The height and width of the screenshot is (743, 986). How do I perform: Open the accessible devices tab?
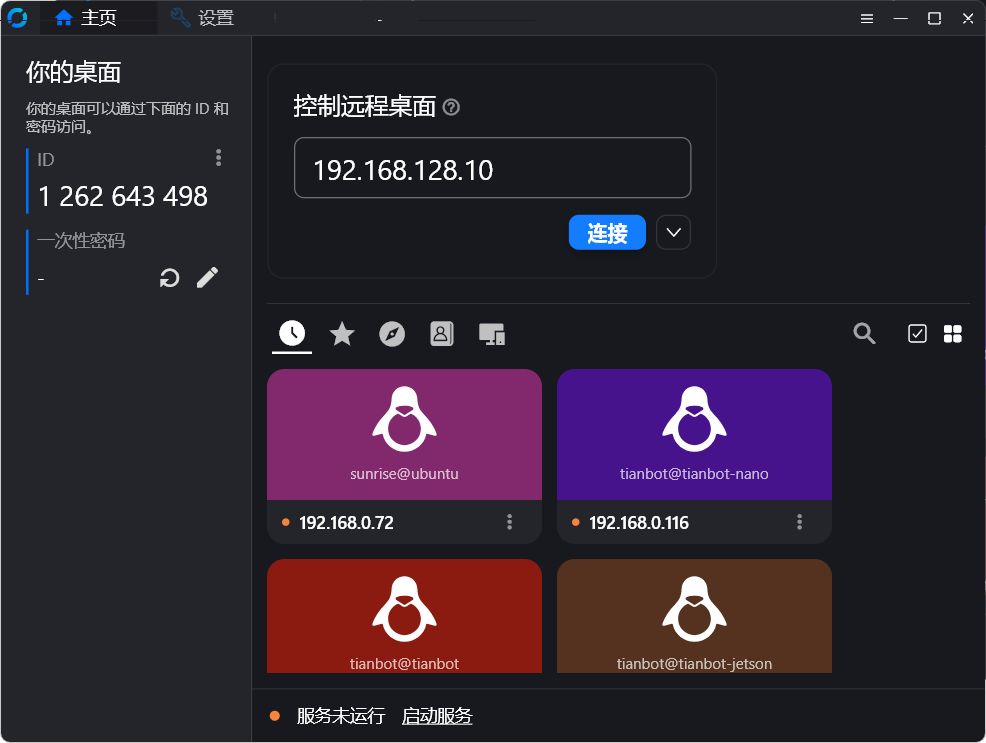[x=491, y=334]
